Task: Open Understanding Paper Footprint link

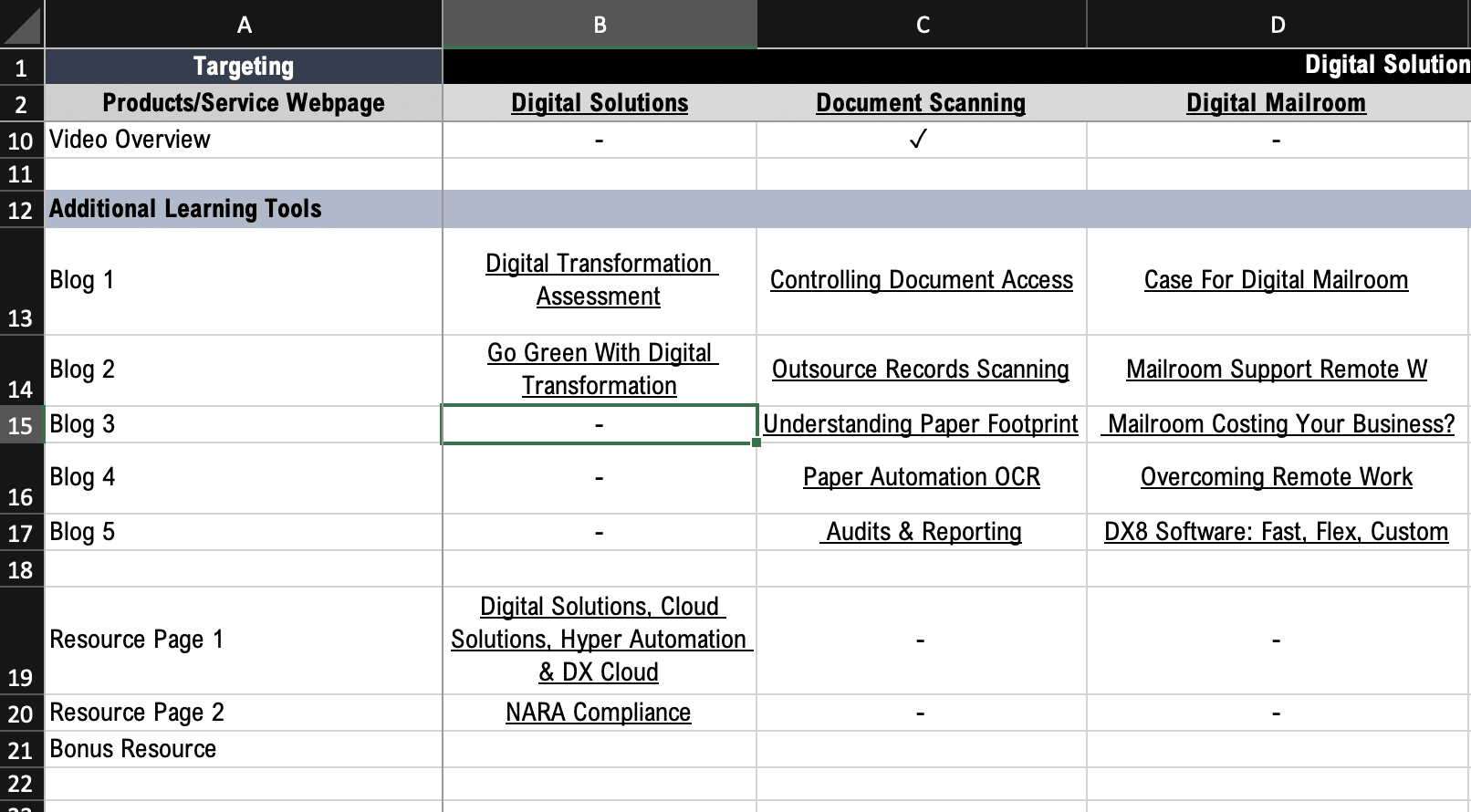Action: point(921,424)
